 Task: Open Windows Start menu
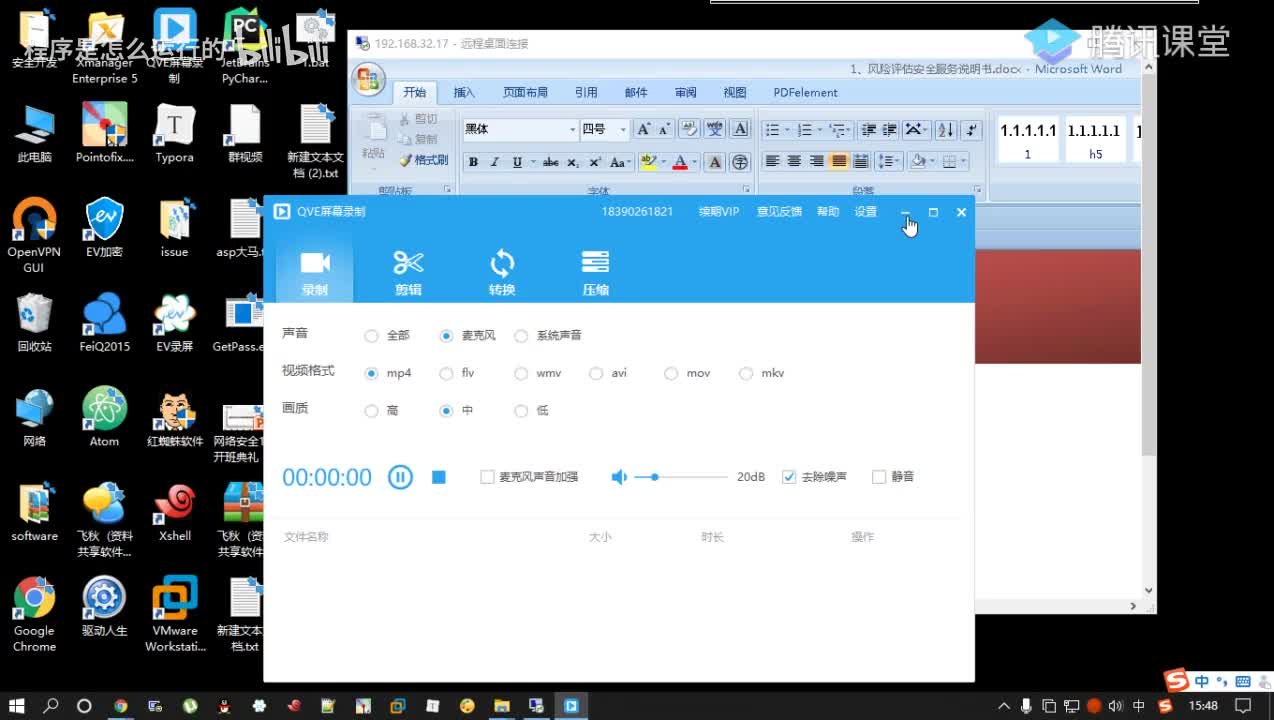tap(17, 705)
